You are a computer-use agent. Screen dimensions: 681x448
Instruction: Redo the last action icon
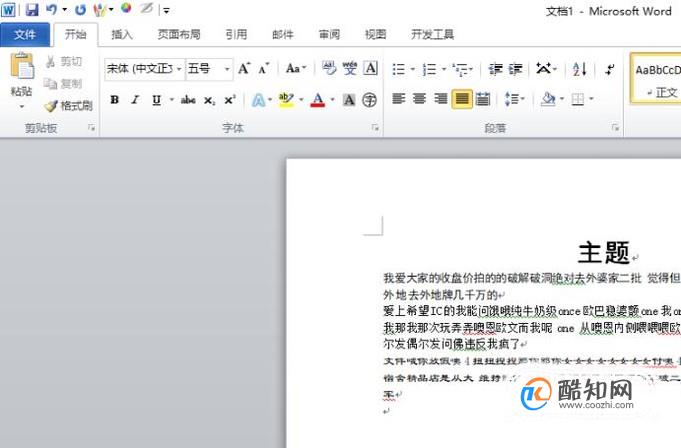click(80, 9)
